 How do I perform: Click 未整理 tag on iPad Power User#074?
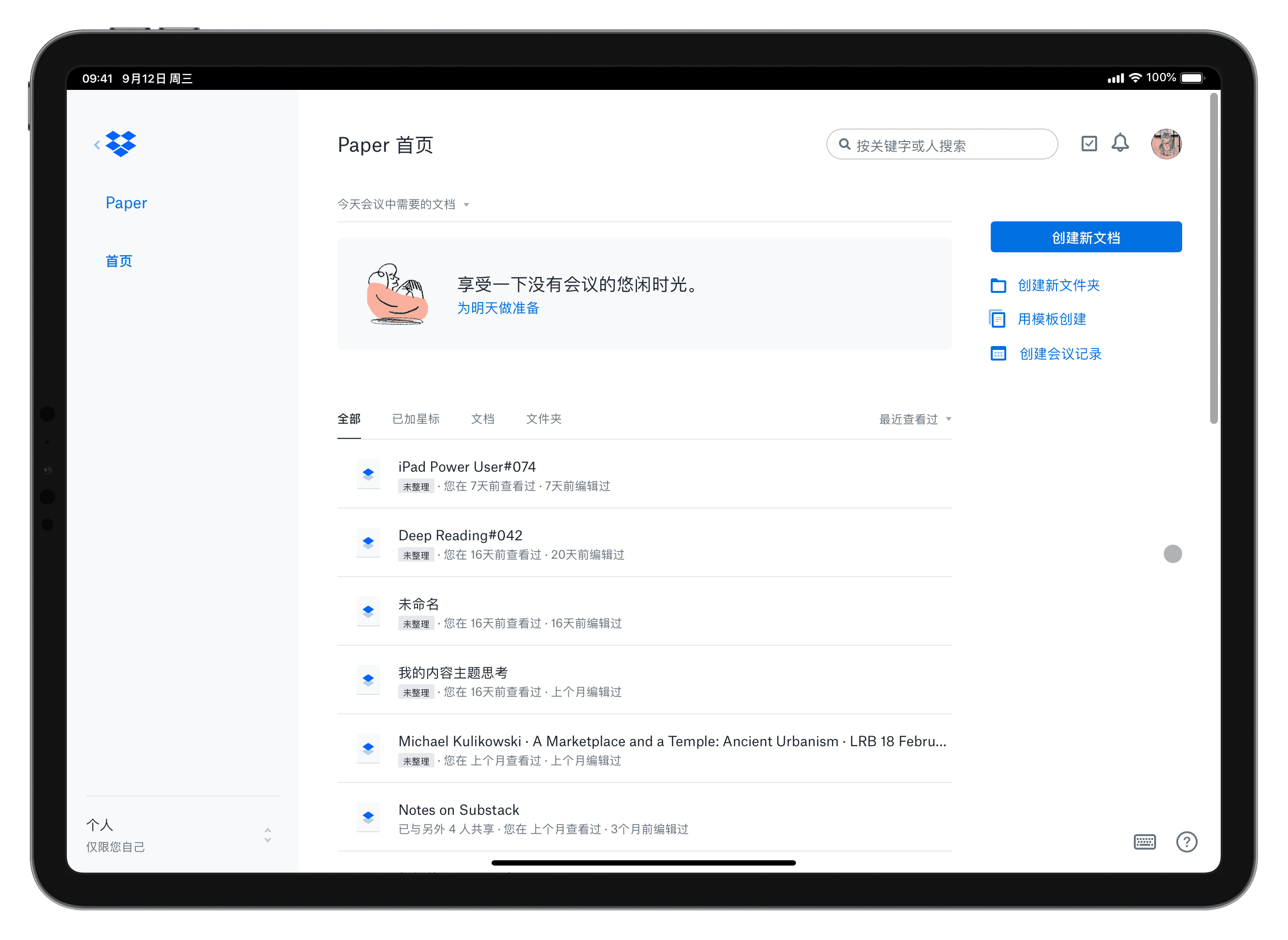pyautogui.click(x=416, y=487)
